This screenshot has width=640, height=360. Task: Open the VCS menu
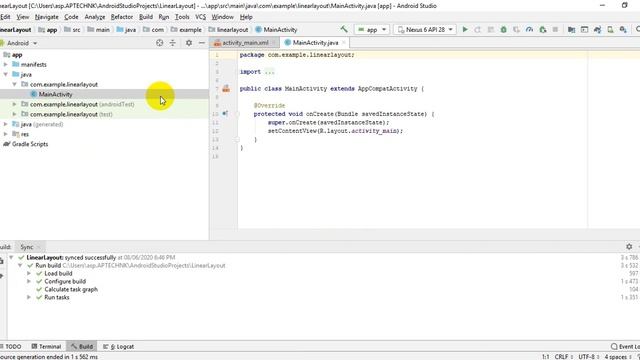(200, 17)
